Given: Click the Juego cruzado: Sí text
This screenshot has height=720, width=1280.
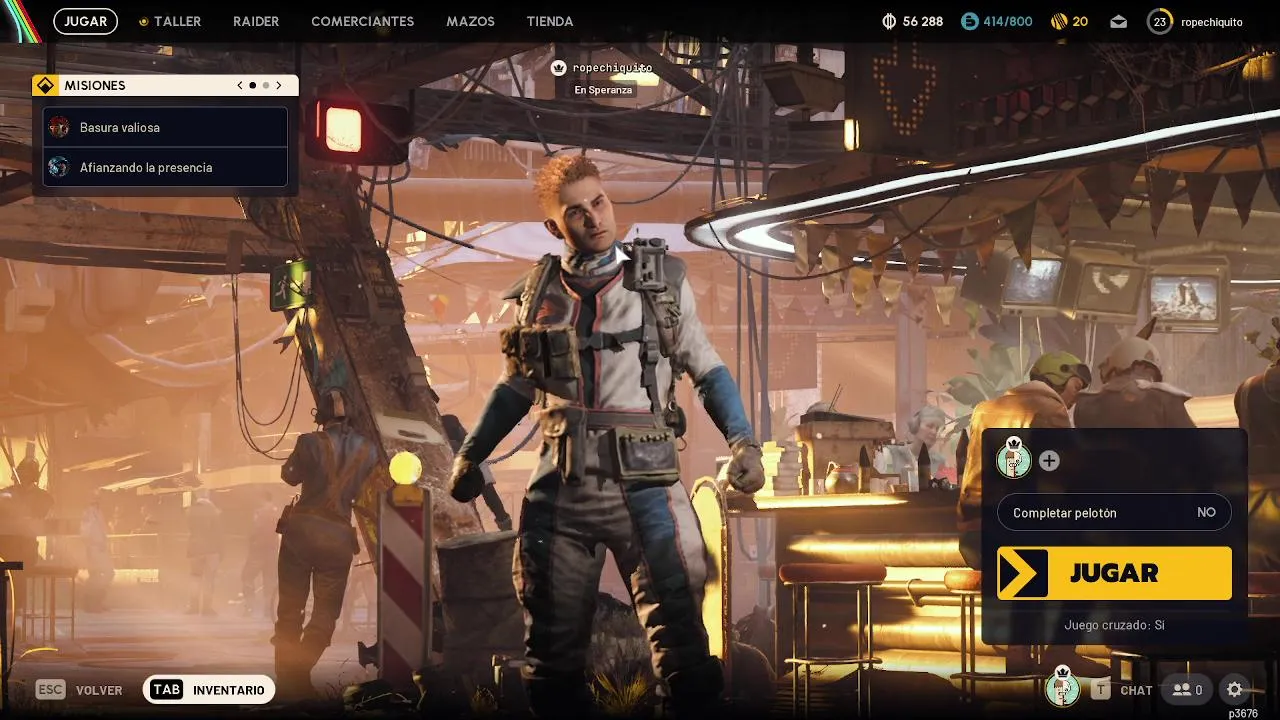Looking at the screenshot, I should [x=1114, y=625].
